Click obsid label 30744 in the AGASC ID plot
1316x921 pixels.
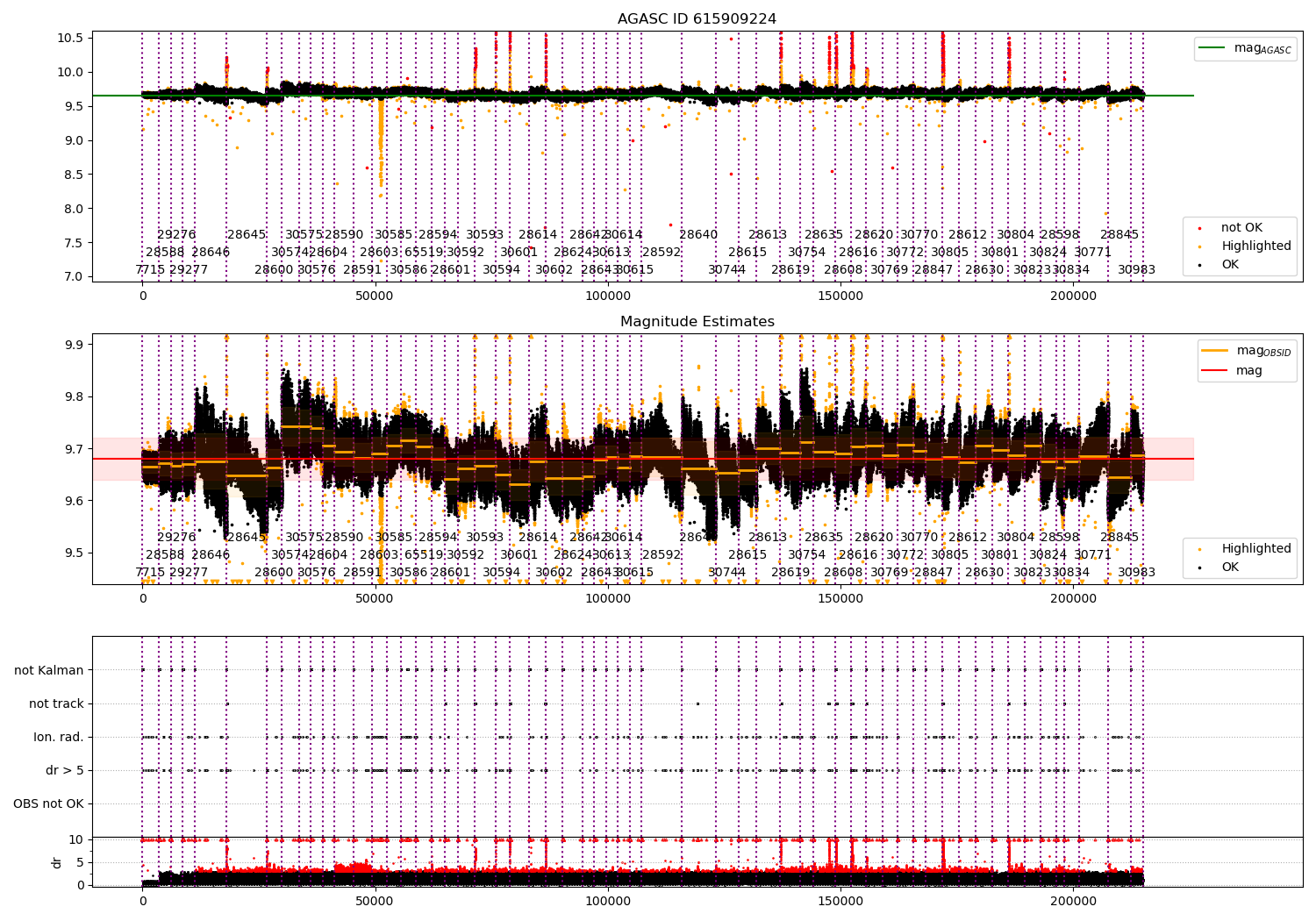click(x=726, y=269)
